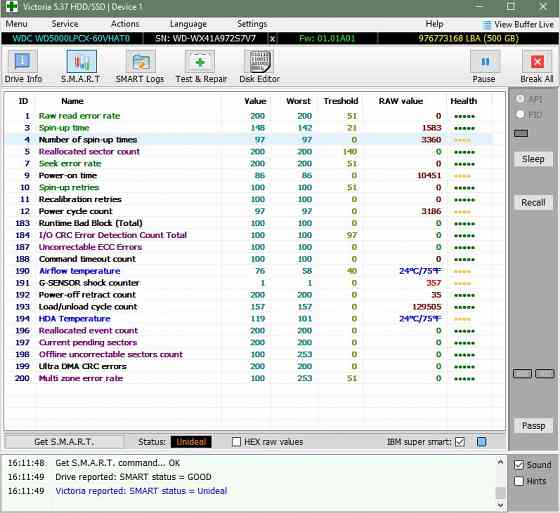Click the Get S.M.A.R.T. button

[64, 442]
